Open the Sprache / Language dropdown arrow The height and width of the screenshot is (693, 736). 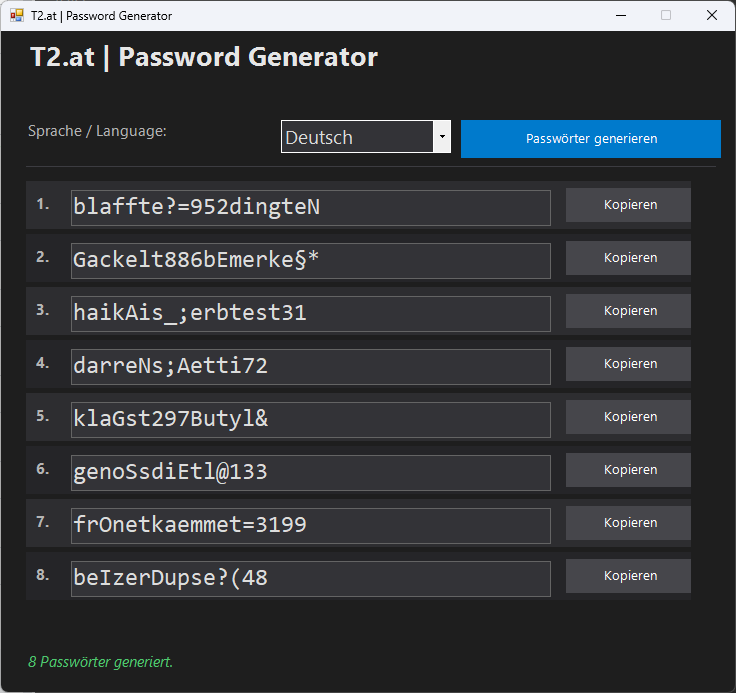tap(441, 137)
